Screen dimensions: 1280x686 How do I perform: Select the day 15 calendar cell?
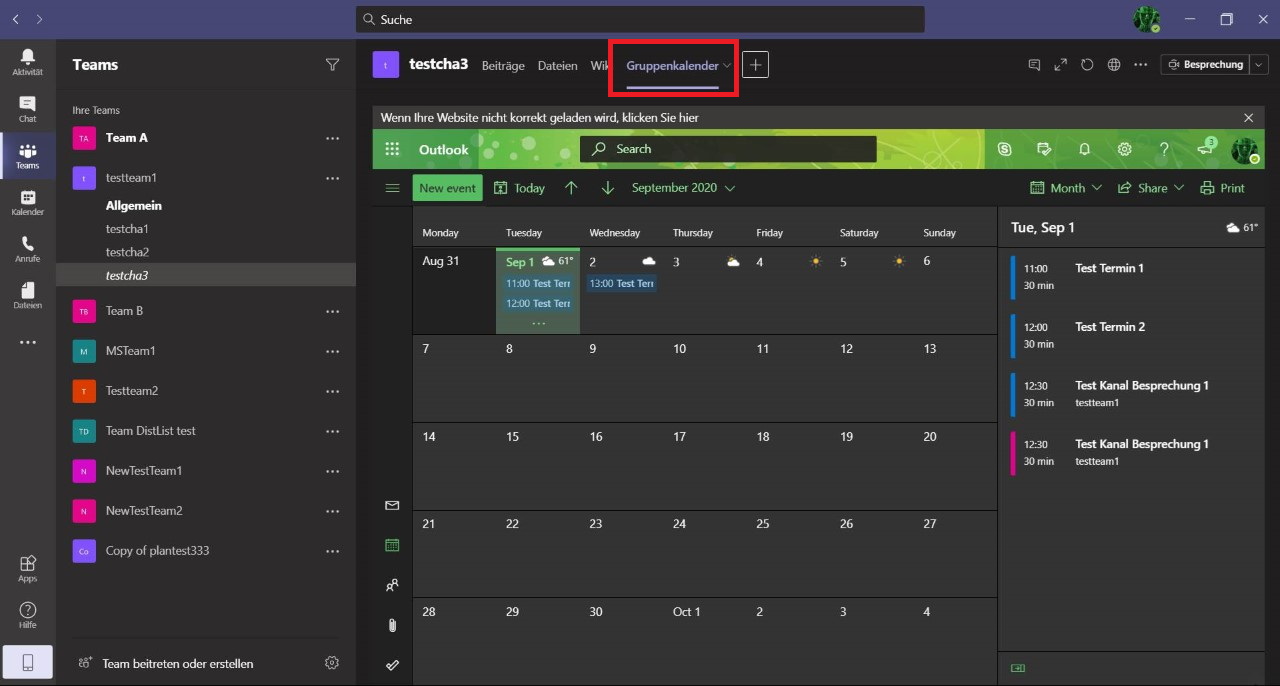(x=538, y=467)
